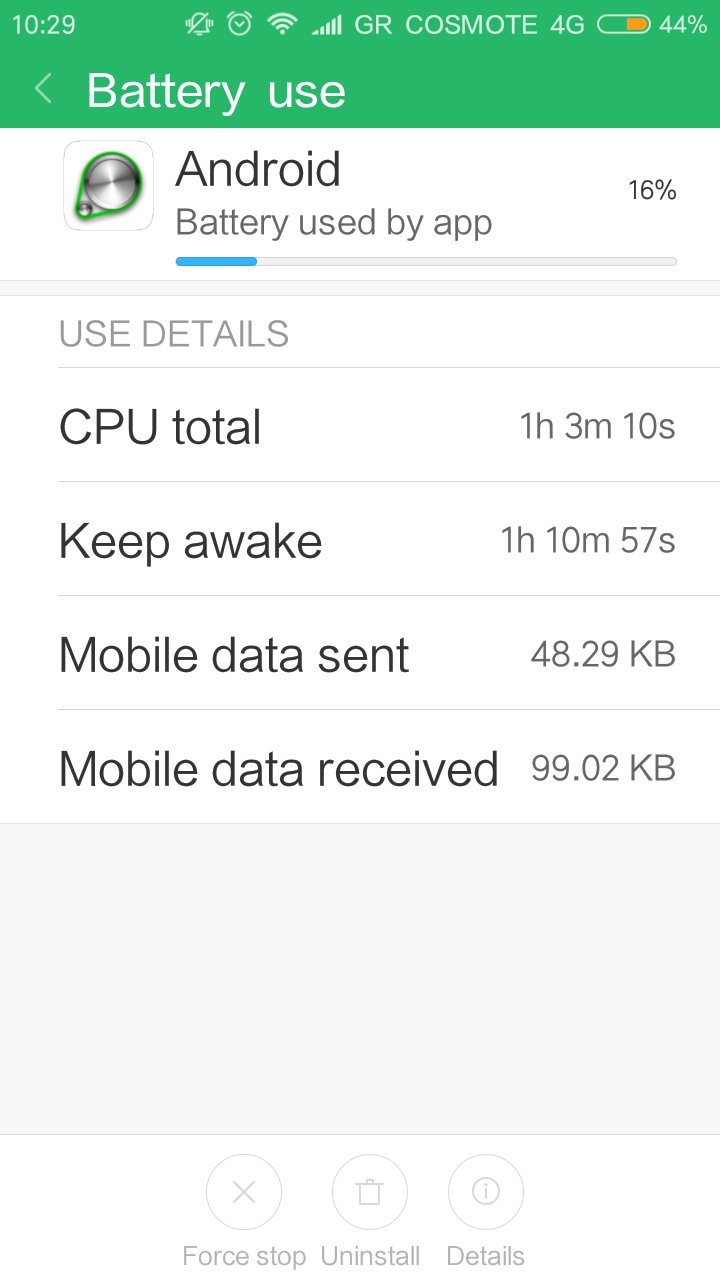
Task: Click the Battery use title
Action: click(216, 91)
